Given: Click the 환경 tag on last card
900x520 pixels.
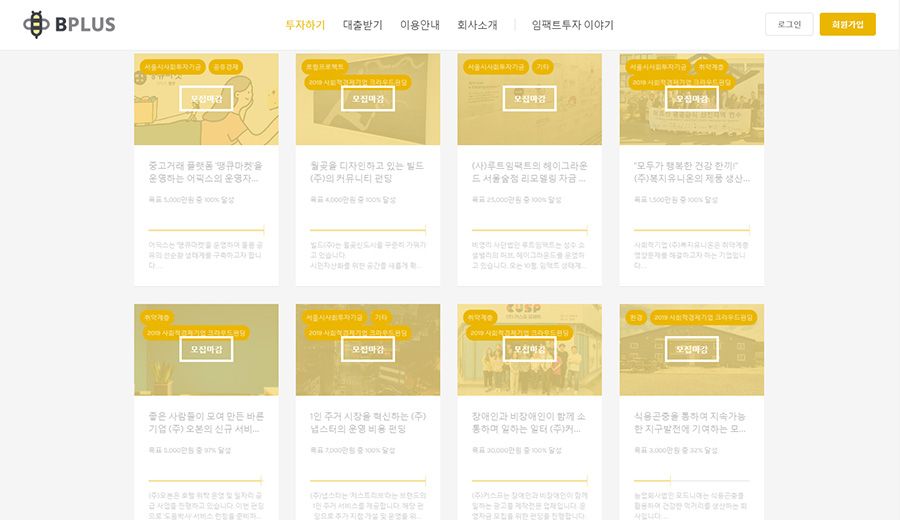Looking at the screenshot, I should [x=636, y=317].
